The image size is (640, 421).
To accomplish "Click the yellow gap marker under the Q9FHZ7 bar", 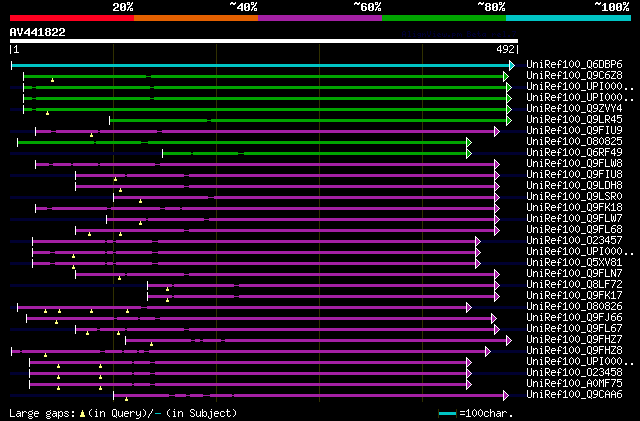I will [151, 345].
